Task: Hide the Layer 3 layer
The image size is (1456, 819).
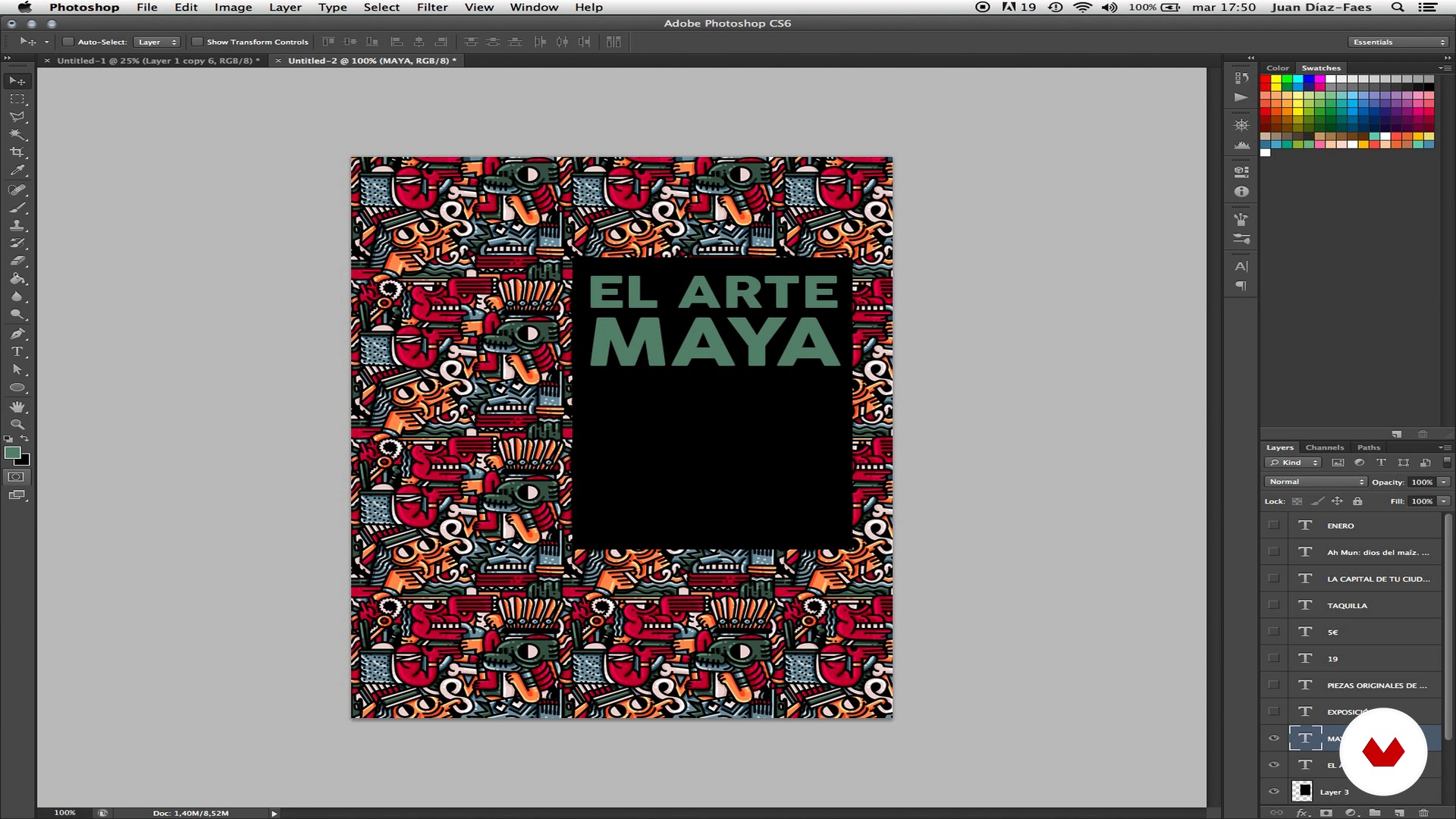Action: pyautogui.click(x=1274, y=792)
